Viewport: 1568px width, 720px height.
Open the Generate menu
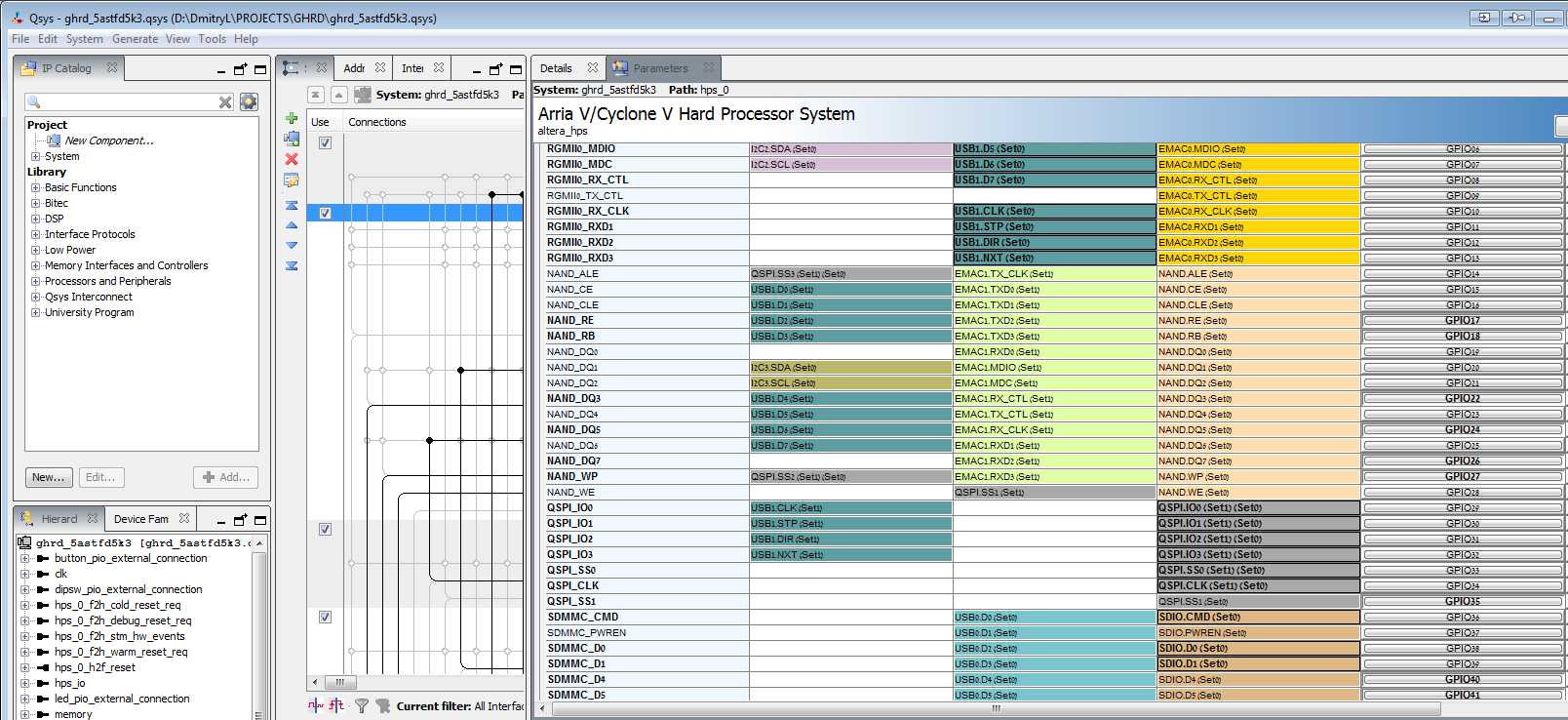[135, 39]
